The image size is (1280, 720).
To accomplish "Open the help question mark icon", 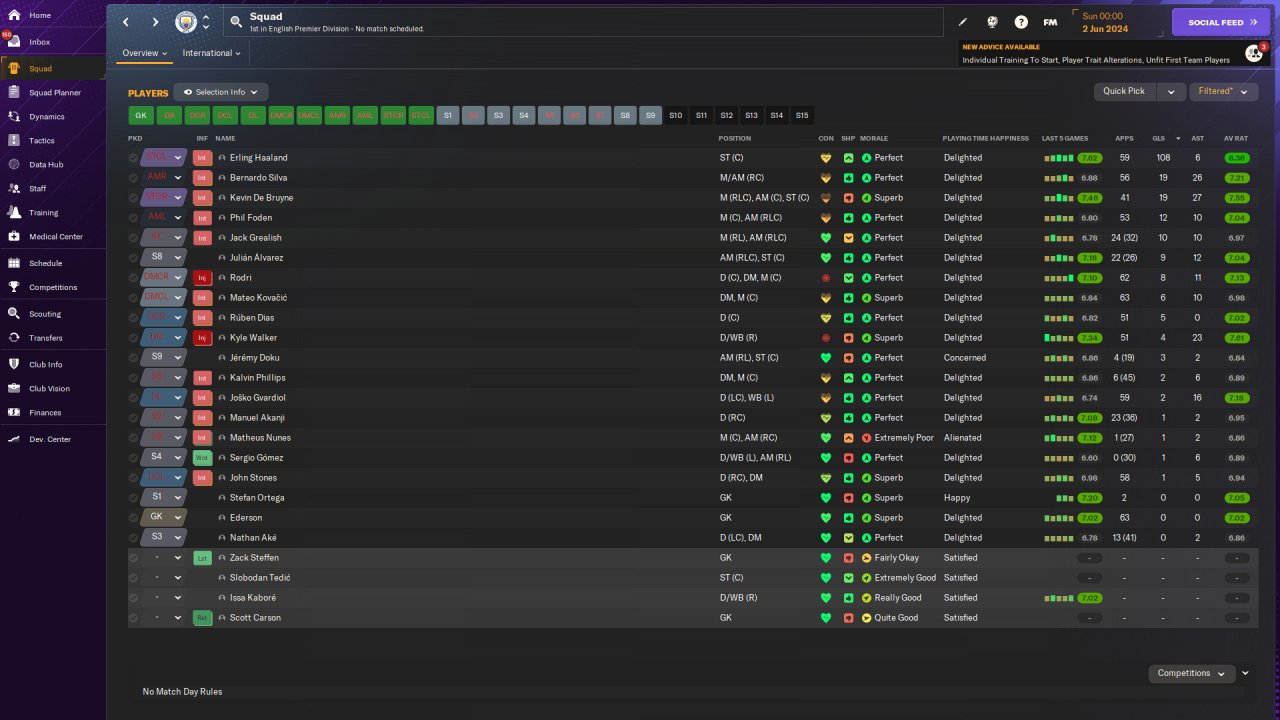I will pyautogui.click(x=1021, y=22).
